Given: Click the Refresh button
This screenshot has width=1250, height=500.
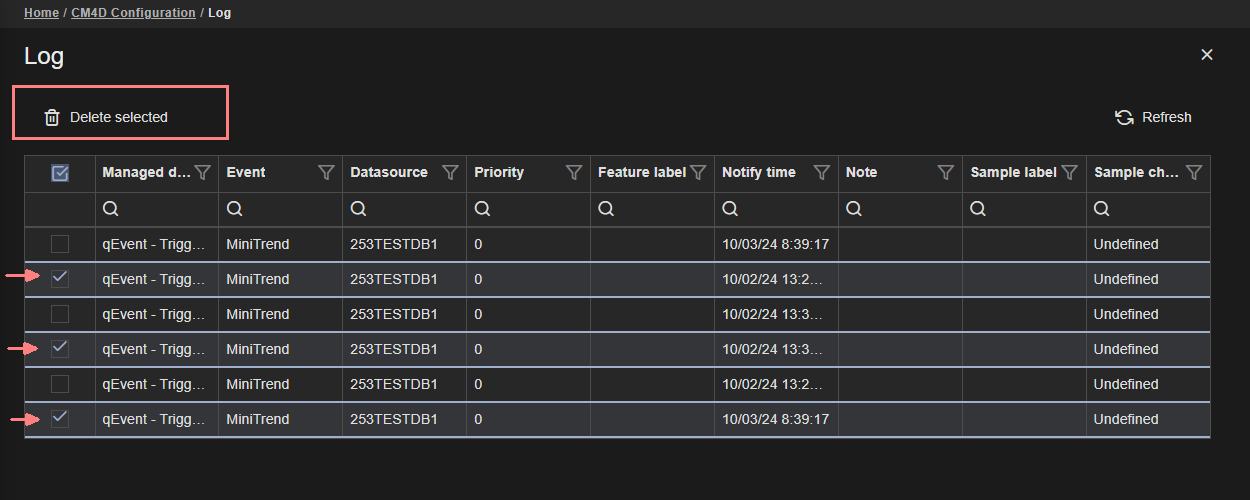Looking at the screenshot, I should coord(1153,117).
